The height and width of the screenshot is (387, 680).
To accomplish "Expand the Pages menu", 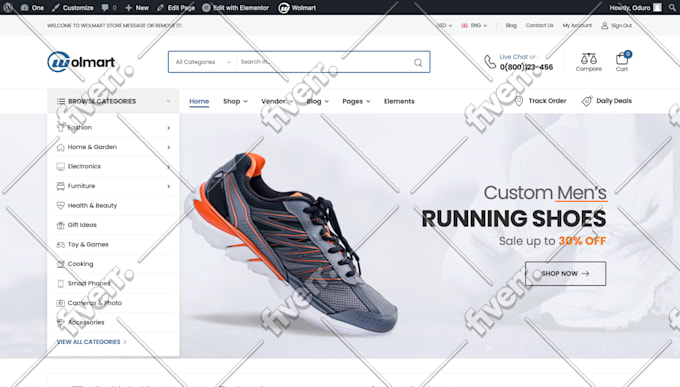I will [x=356, y=101].
